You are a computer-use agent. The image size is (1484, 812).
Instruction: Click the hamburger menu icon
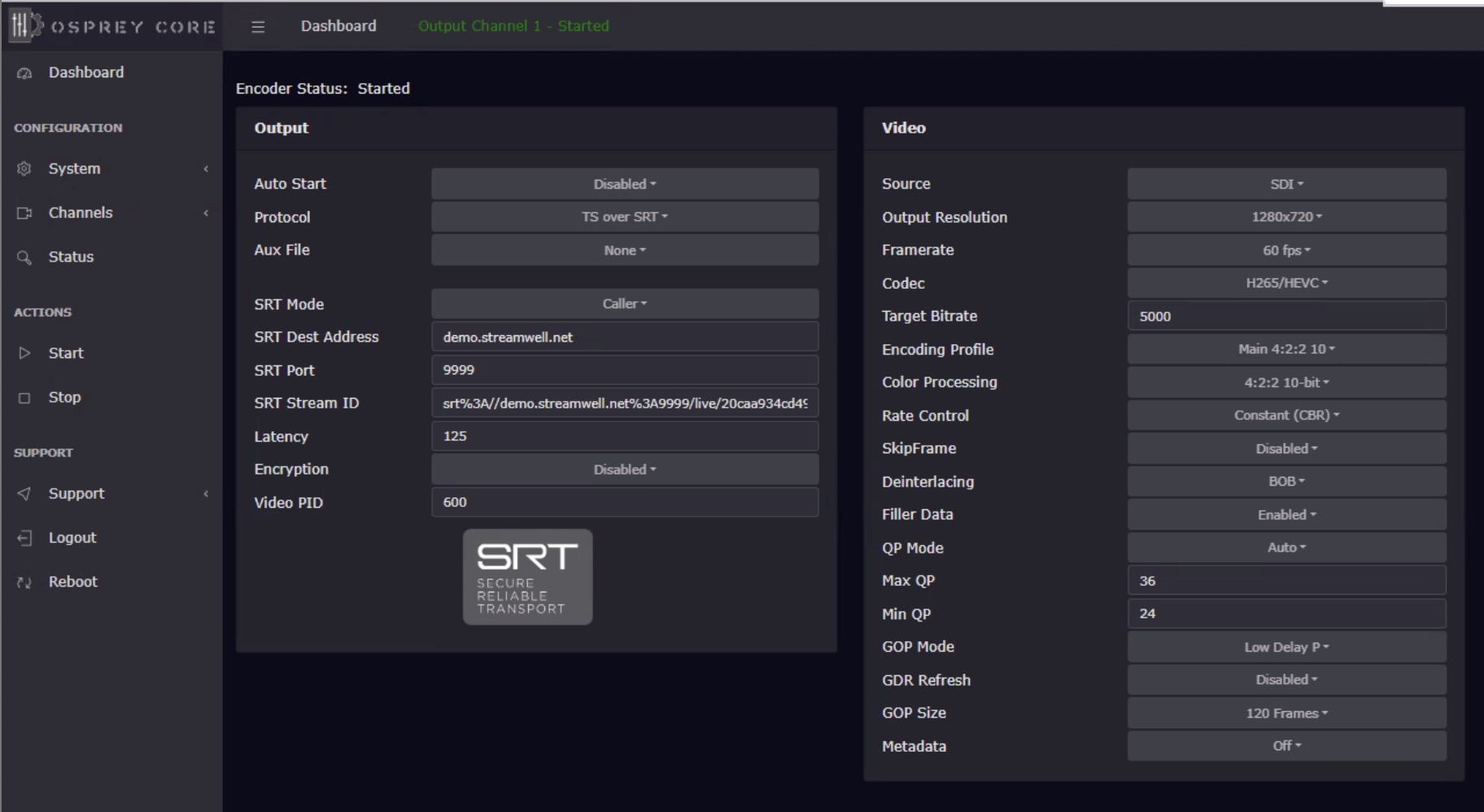coord(258,27)
